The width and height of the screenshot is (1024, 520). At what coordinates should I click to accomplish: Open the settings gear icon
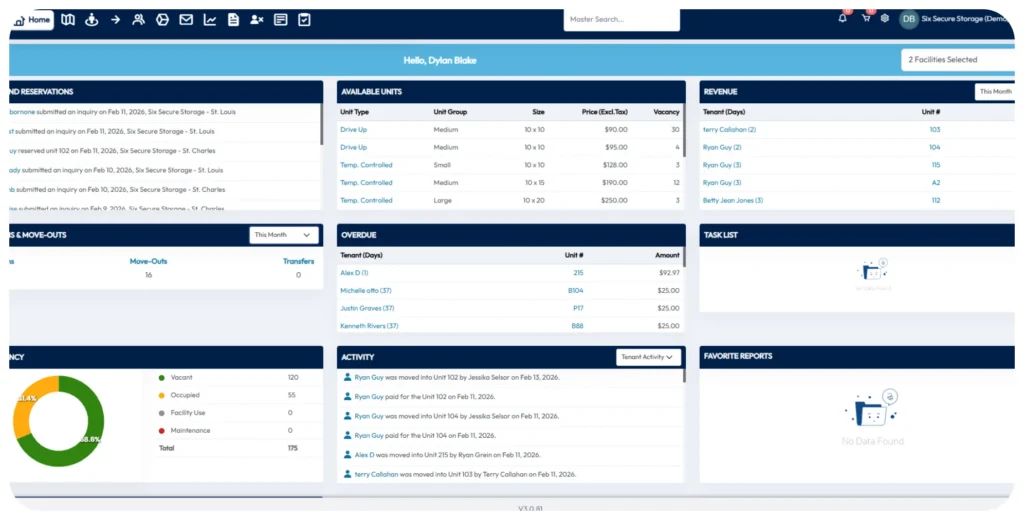[885, 18]
